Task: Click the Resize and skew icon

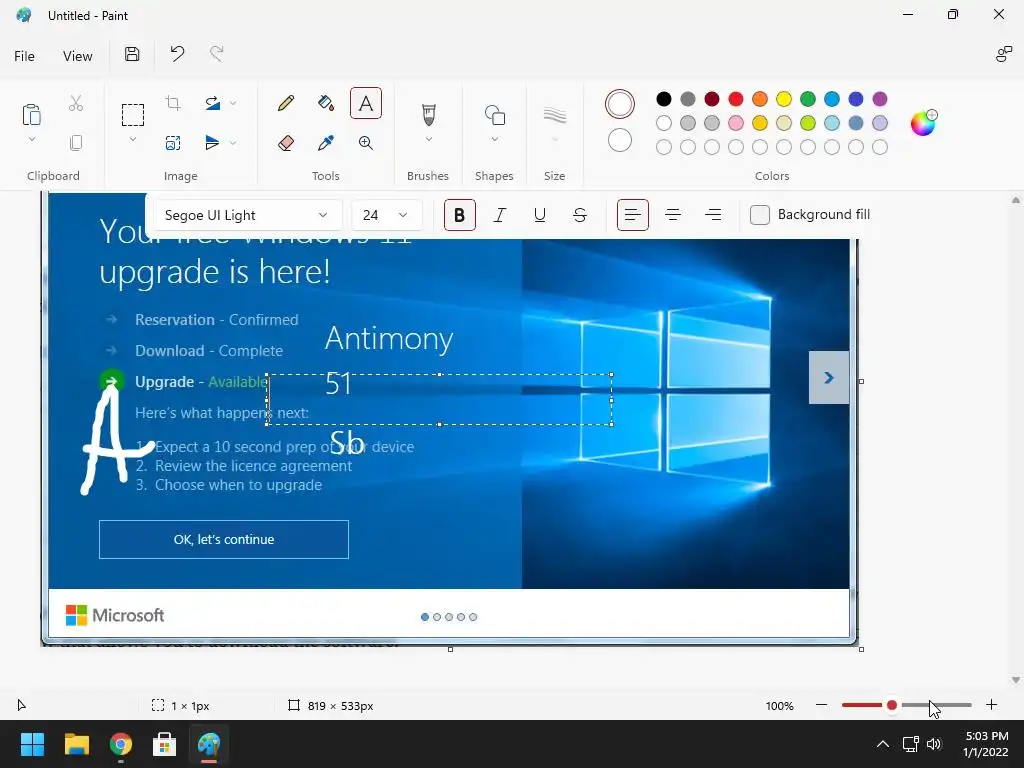Action: pyautogui.click(x=173, y=143)
